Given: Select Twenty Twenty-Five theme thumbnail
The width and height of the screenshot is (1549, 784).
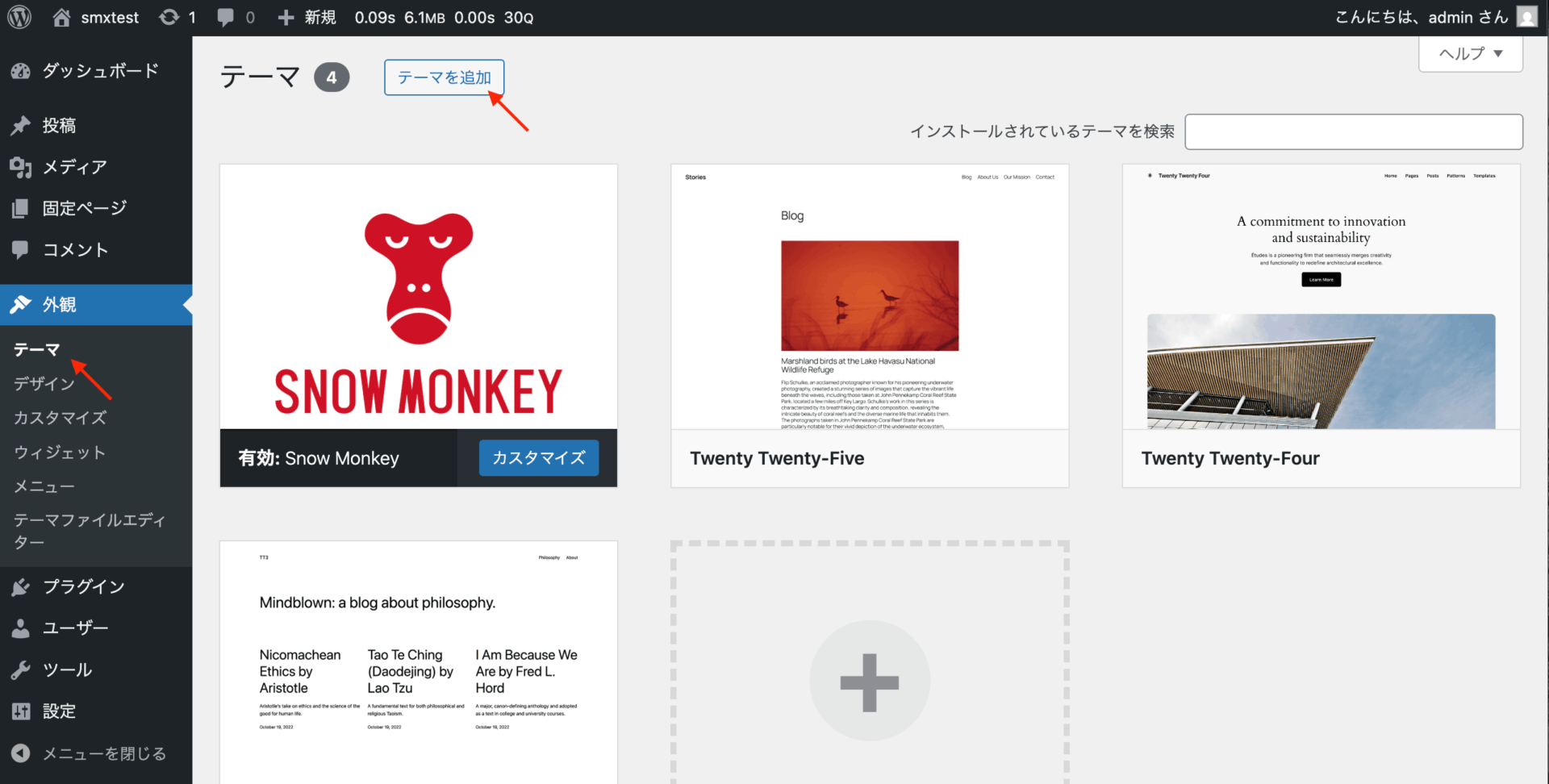Looking at the screenshot, I should (x=870, y=297).
